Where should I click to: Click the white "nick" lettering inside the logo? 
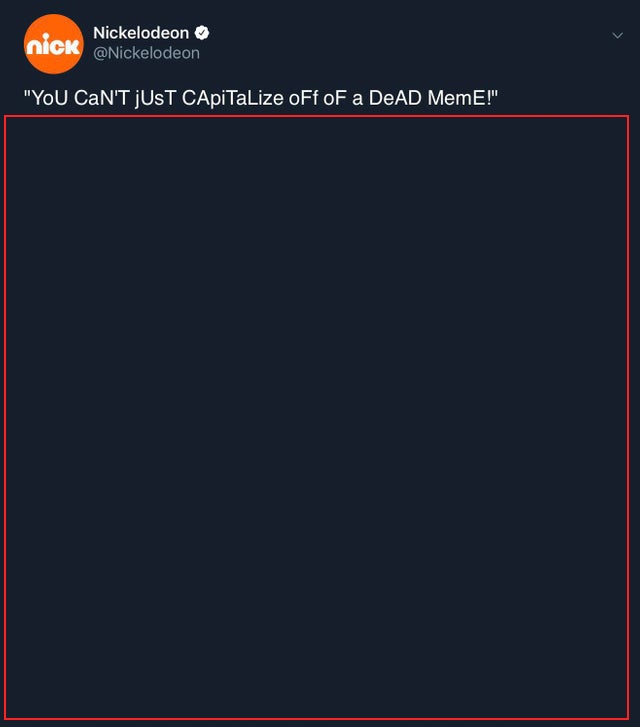tap(53, 45)
